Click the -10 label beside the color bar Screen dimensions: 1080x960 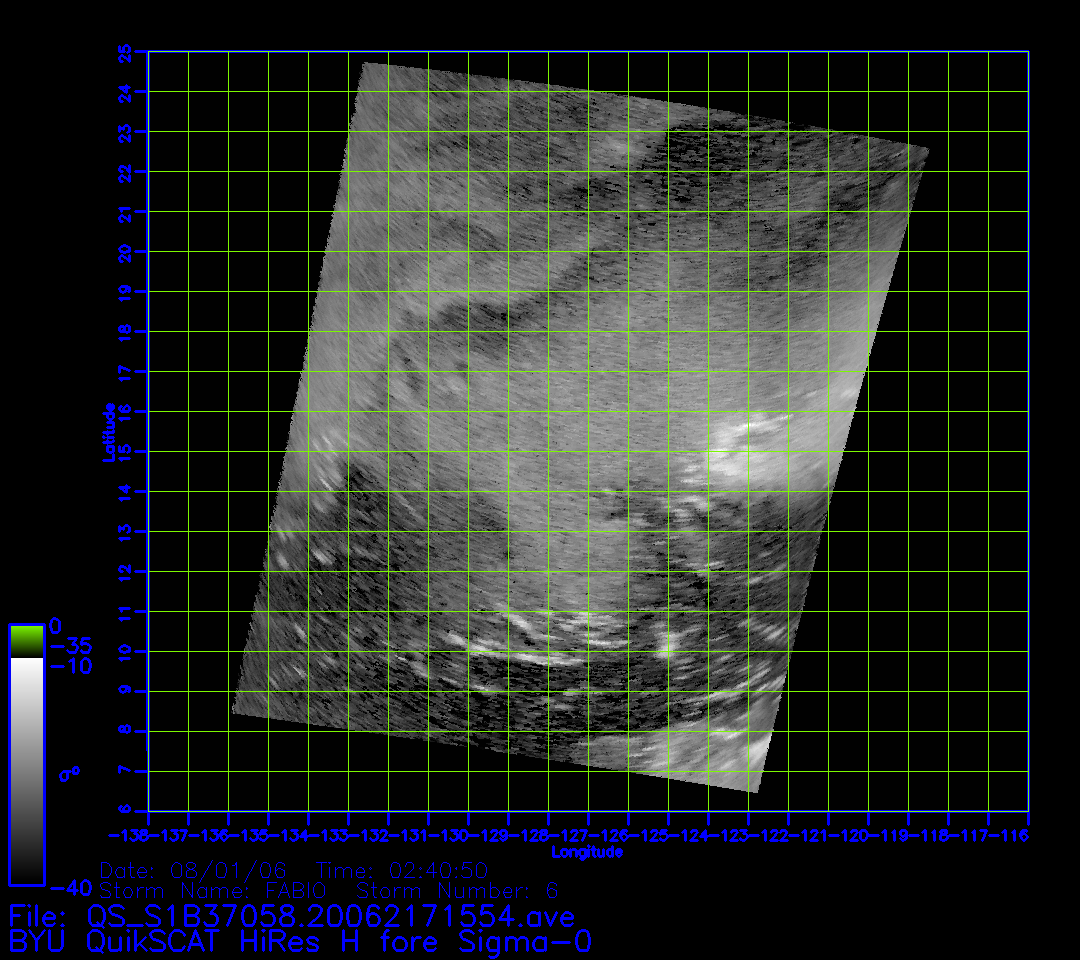click(x=70, y=666)
